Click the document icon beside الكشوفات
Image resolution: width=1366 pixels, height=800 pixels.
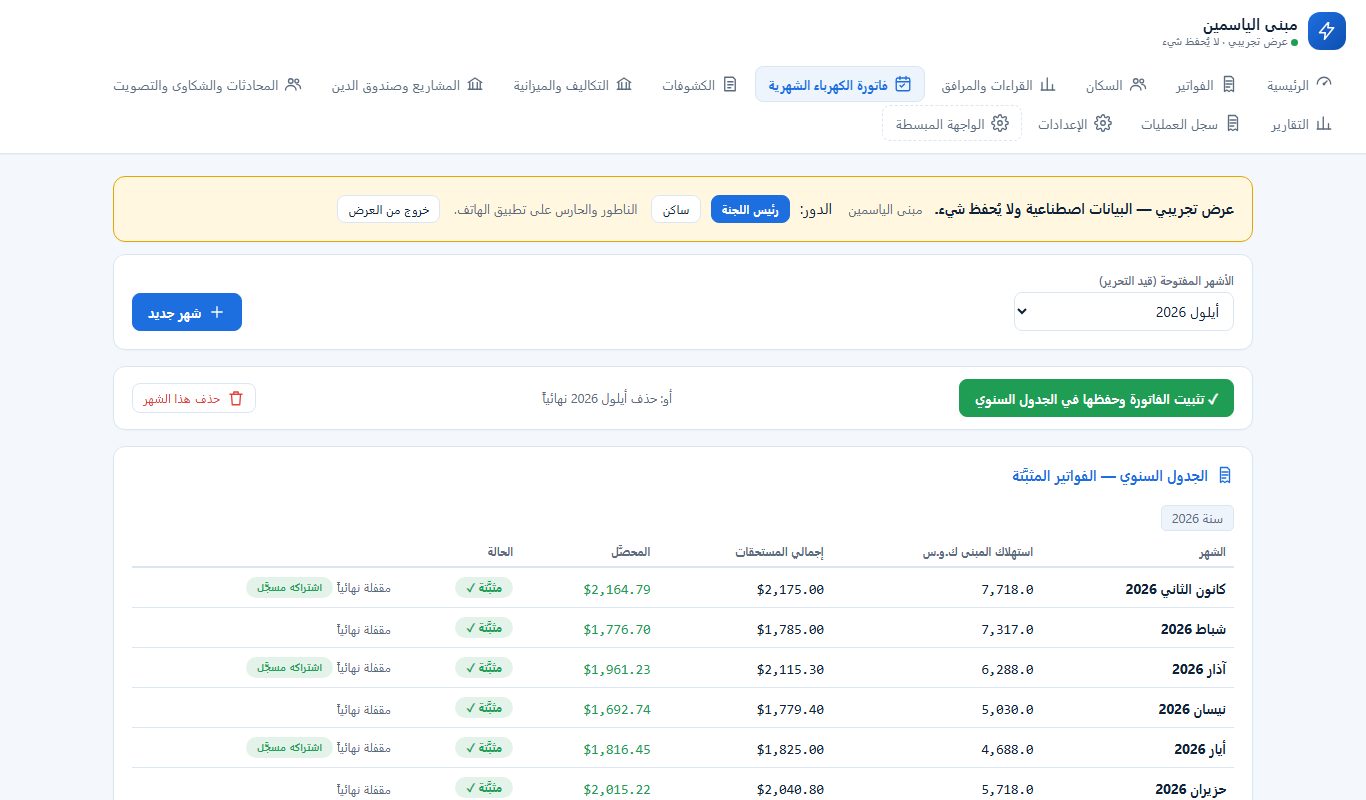coord(730,84)
